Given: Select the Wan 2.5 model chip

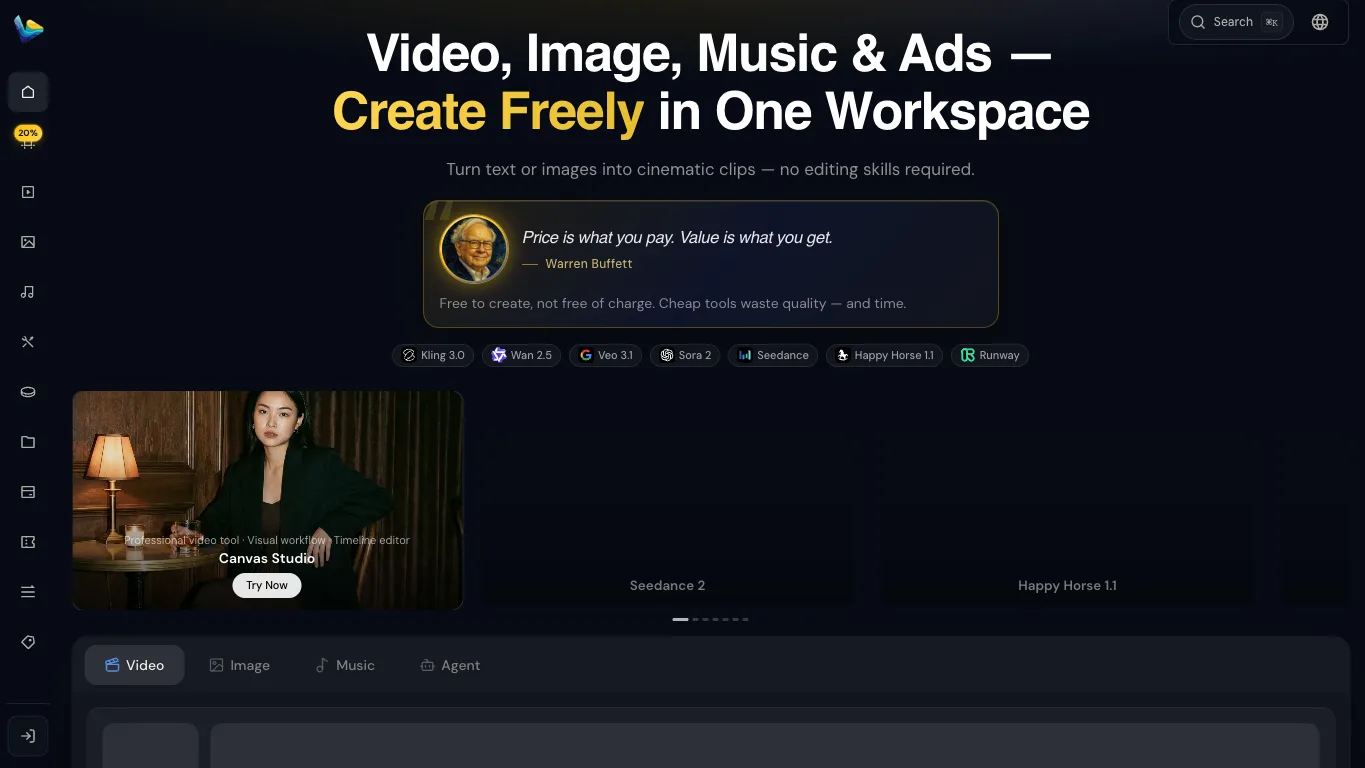Looking at the screenshot, I should (x=522, y=355).
